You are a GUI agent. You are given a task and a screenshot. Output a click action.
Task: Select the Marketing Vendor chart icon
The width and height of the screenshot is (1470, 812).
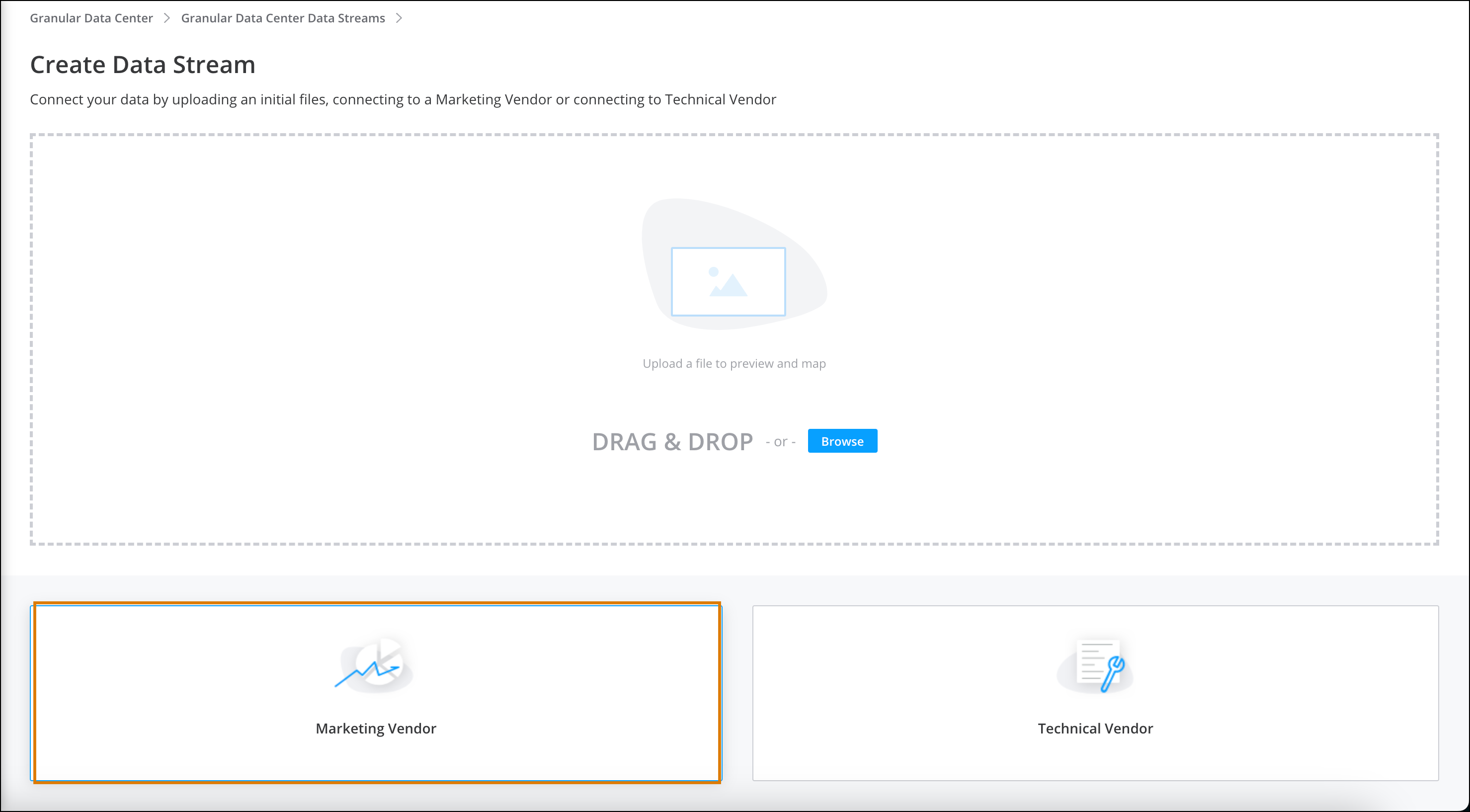click(374, 665)
